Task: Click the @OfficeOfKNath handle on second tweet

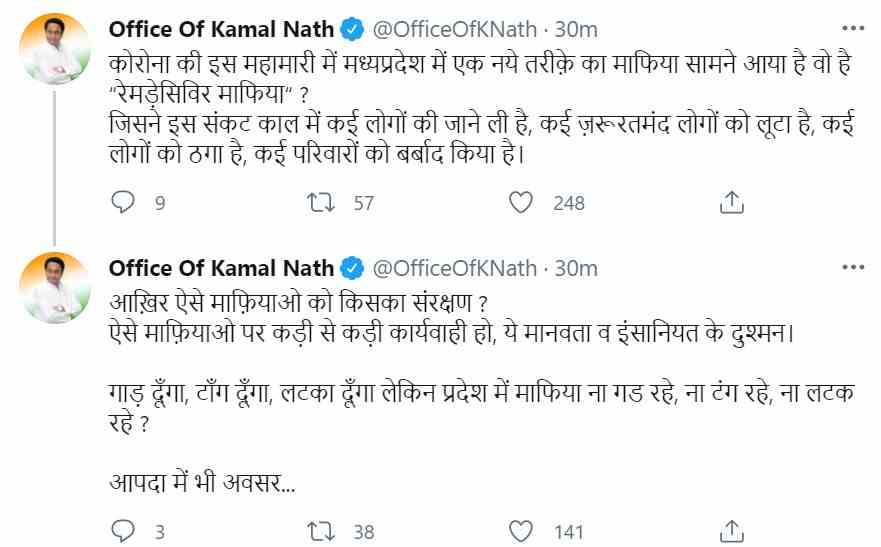Action: pos(454,267)
